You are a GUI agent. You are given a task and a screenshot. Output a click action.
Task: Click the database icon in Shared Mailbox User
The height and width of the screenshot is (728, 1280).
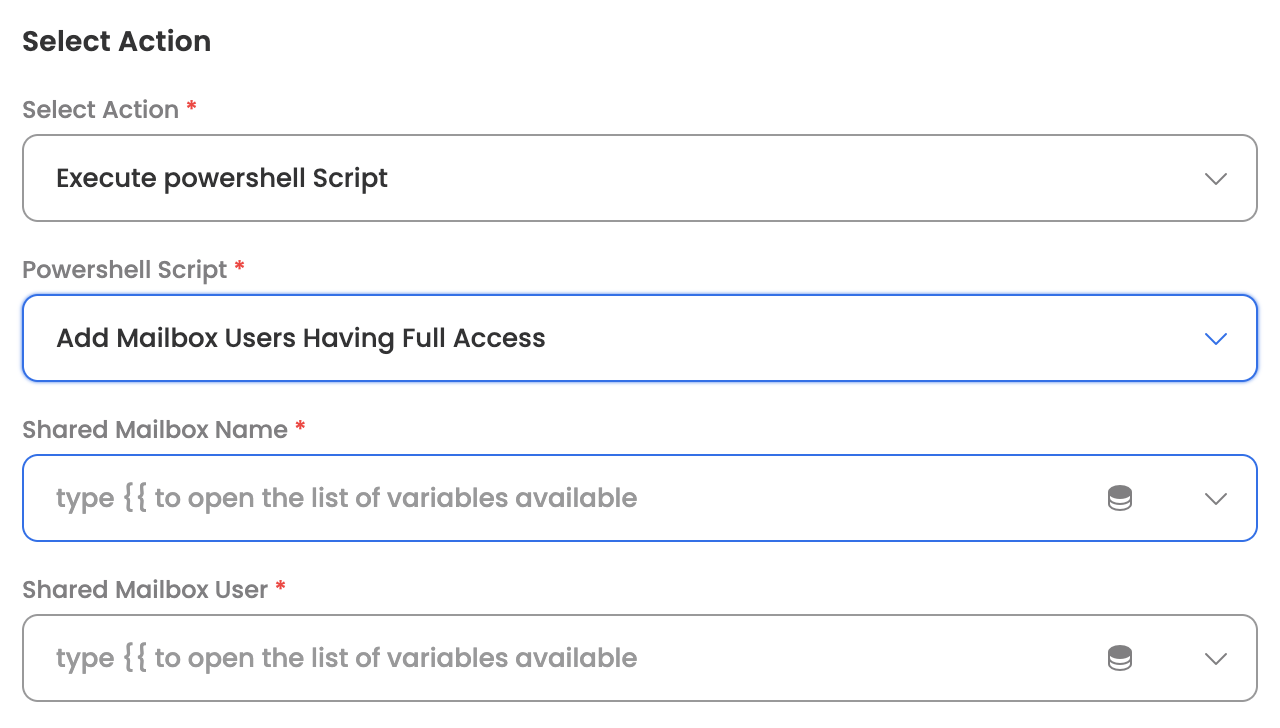(x=1120, y=658)
